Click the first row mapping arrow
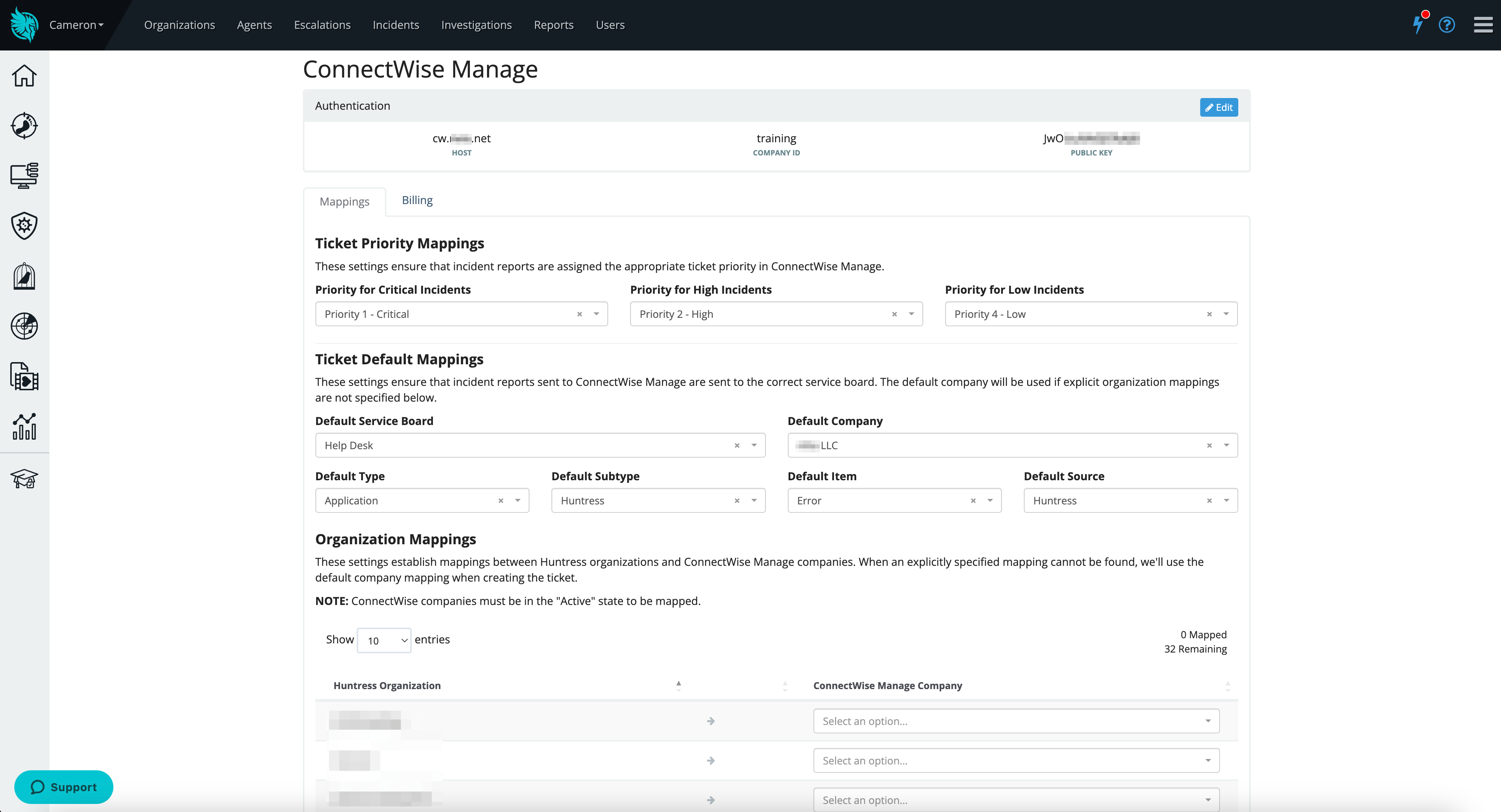Screen dimensions: 1501x812 pyautogui.click(x=711, y=721)
